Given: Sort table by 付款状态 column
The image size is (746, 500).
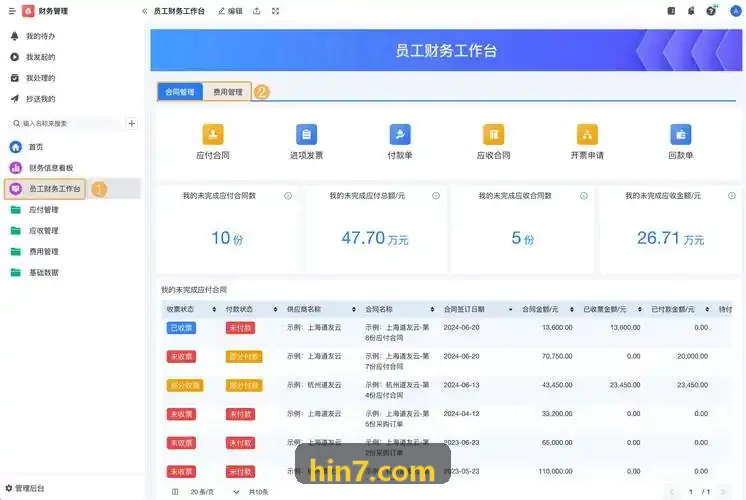Looking at the screenshot, I should 275,310.
